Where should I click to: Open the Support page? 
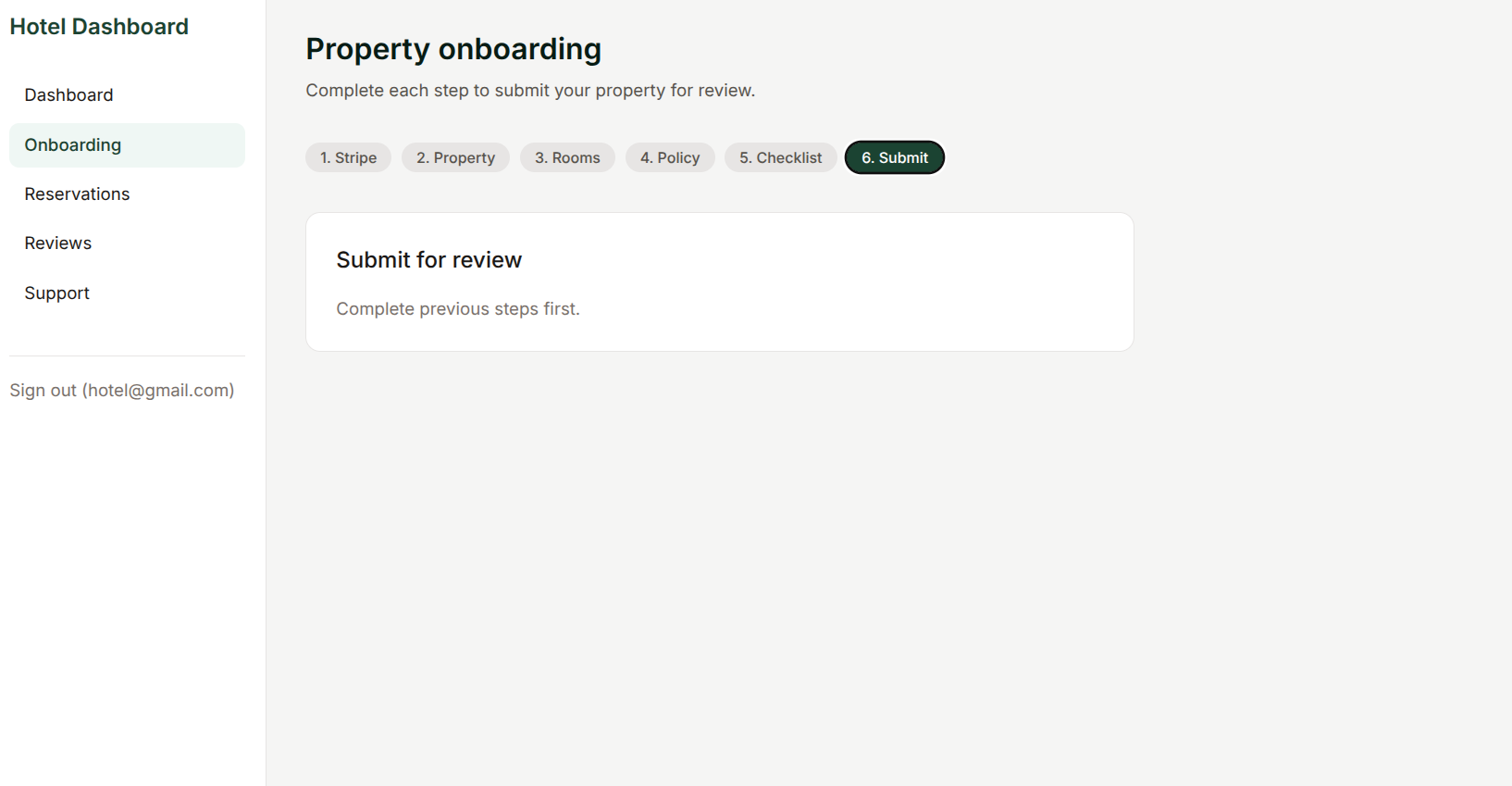(x=127, y=293)
